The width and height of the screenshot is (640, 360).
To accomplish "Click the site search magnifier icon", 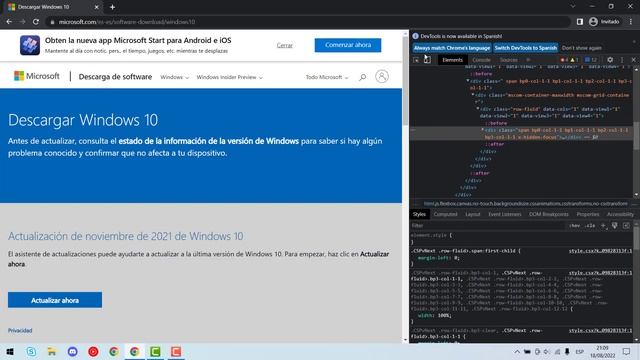I will pyautogui.click(x=362, y=77).
